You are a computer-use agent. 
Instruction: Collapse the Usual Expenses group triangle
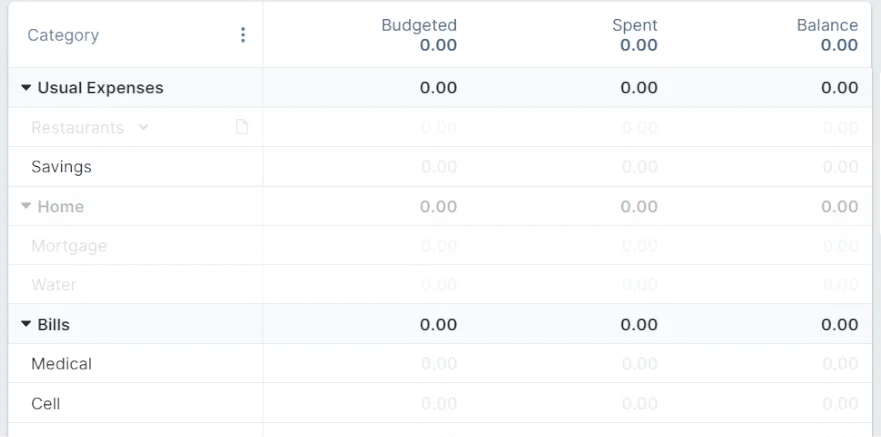[x=26, y=88]
